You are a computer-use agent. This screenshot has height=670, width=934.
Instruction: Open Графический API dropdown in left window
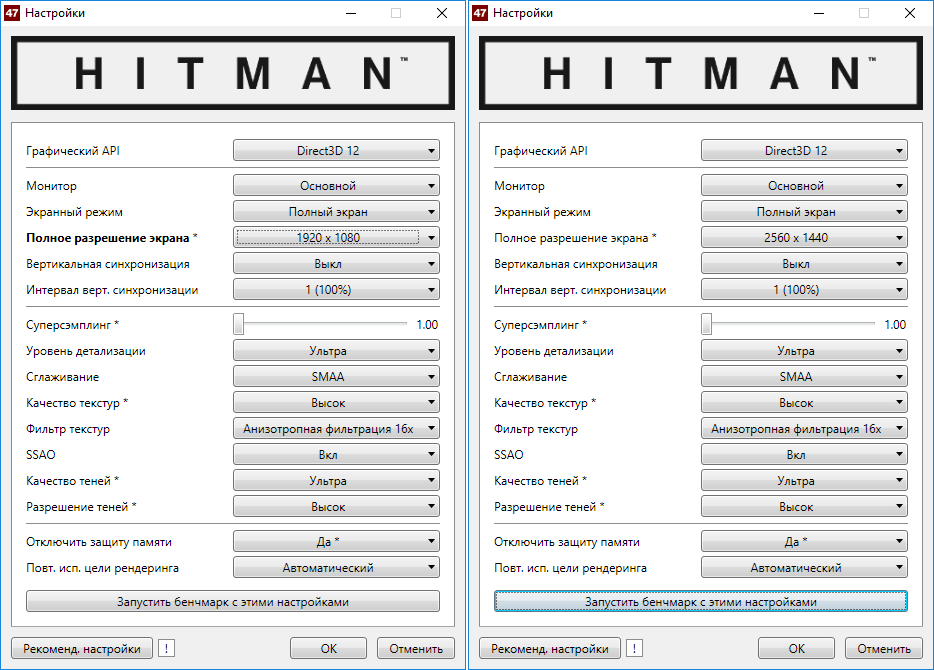click(x=337, y=151)
